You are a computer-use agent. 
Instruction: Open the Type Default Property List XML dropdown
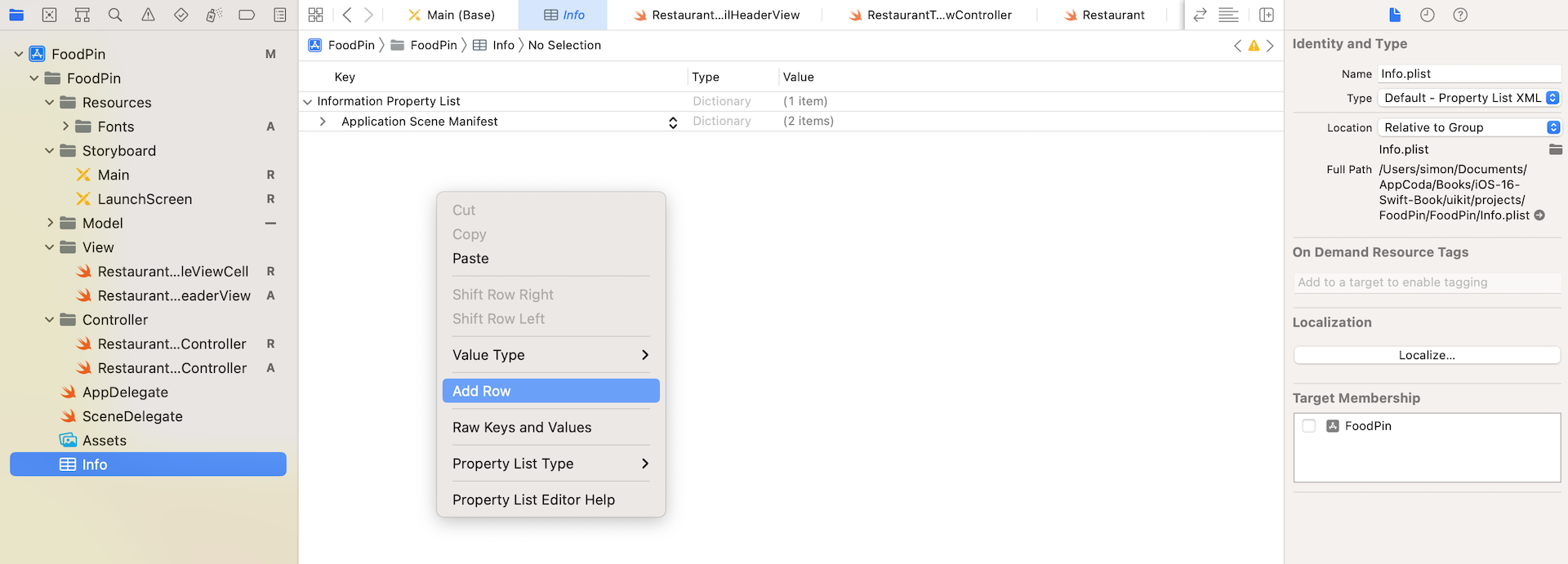pyautogui.click(x=1469, y=98)
